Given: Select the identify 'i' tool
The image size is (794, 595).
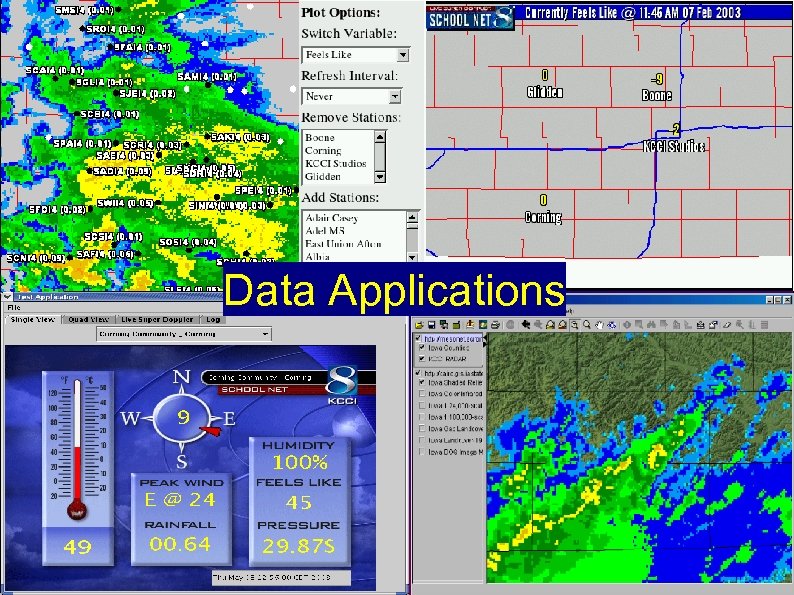Looking at the screenshot, I should 627,325.
